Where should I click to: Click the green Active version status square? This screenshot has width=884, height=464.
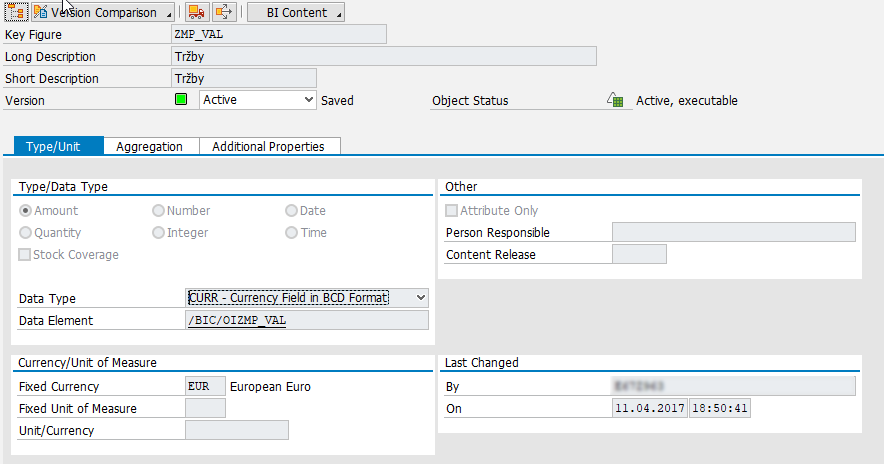(x=181, y=100)
